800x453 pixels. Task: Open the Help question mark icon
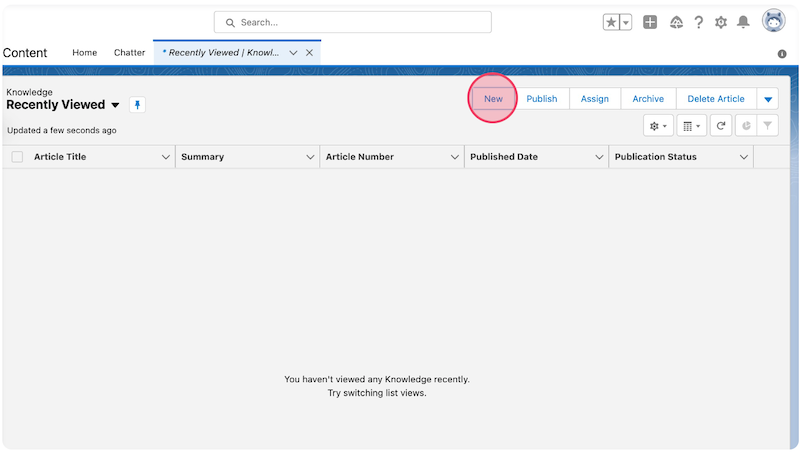click(698, 22)
